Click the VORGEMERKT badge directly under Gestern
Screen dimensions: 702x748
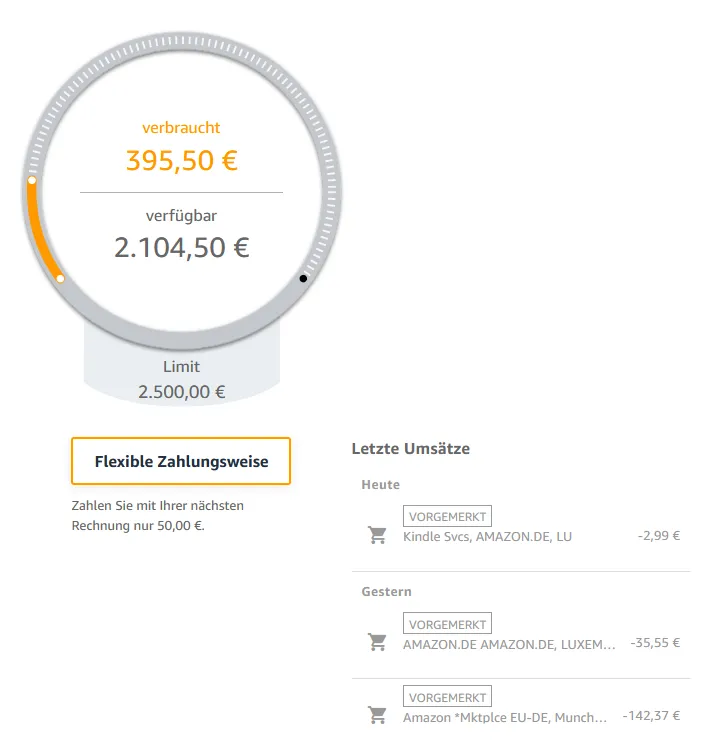[x=447, y=624]
